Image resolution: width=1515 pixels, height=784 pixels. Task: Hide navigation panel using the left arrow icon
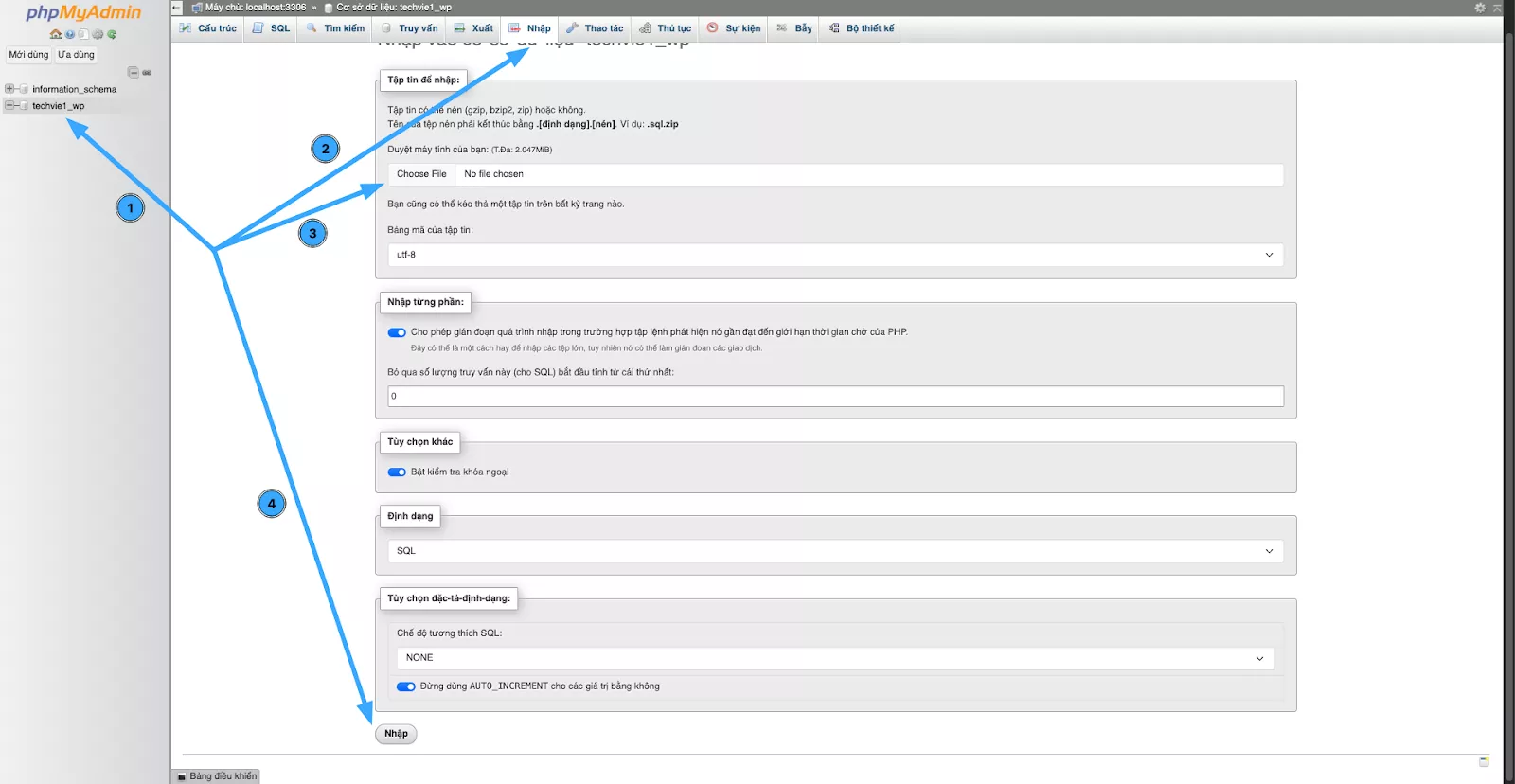coord(177,8)
